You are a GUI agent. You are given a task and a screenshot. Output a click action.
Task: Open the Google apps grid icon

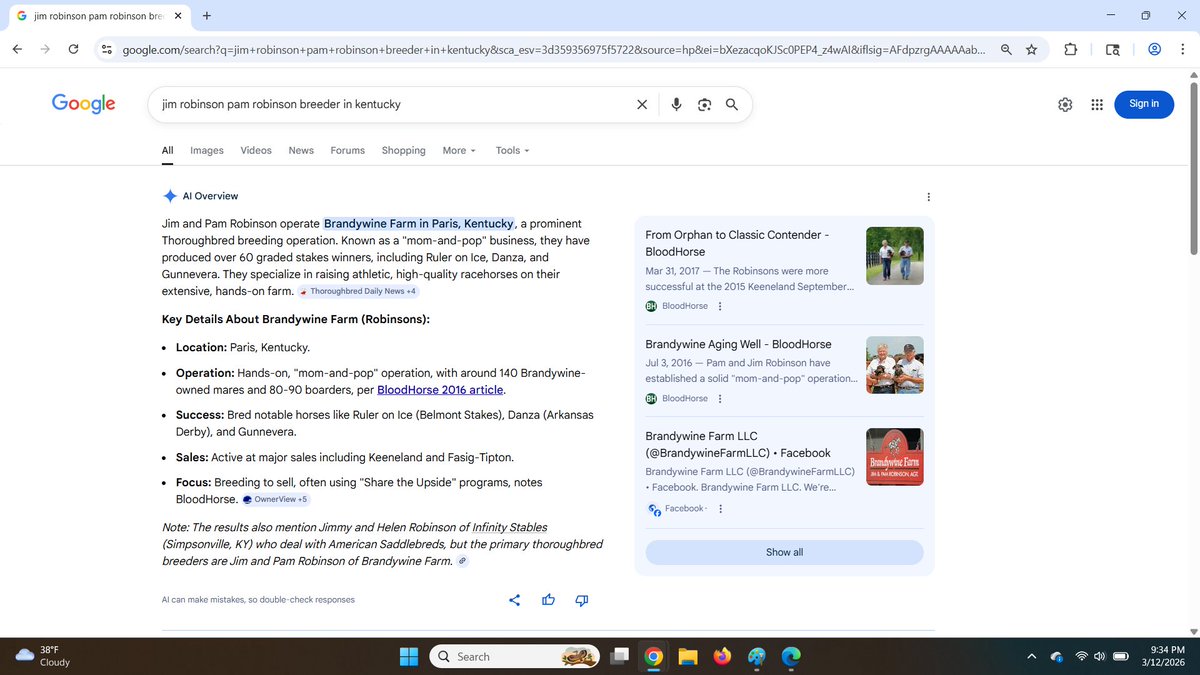tap(1097, 104)
